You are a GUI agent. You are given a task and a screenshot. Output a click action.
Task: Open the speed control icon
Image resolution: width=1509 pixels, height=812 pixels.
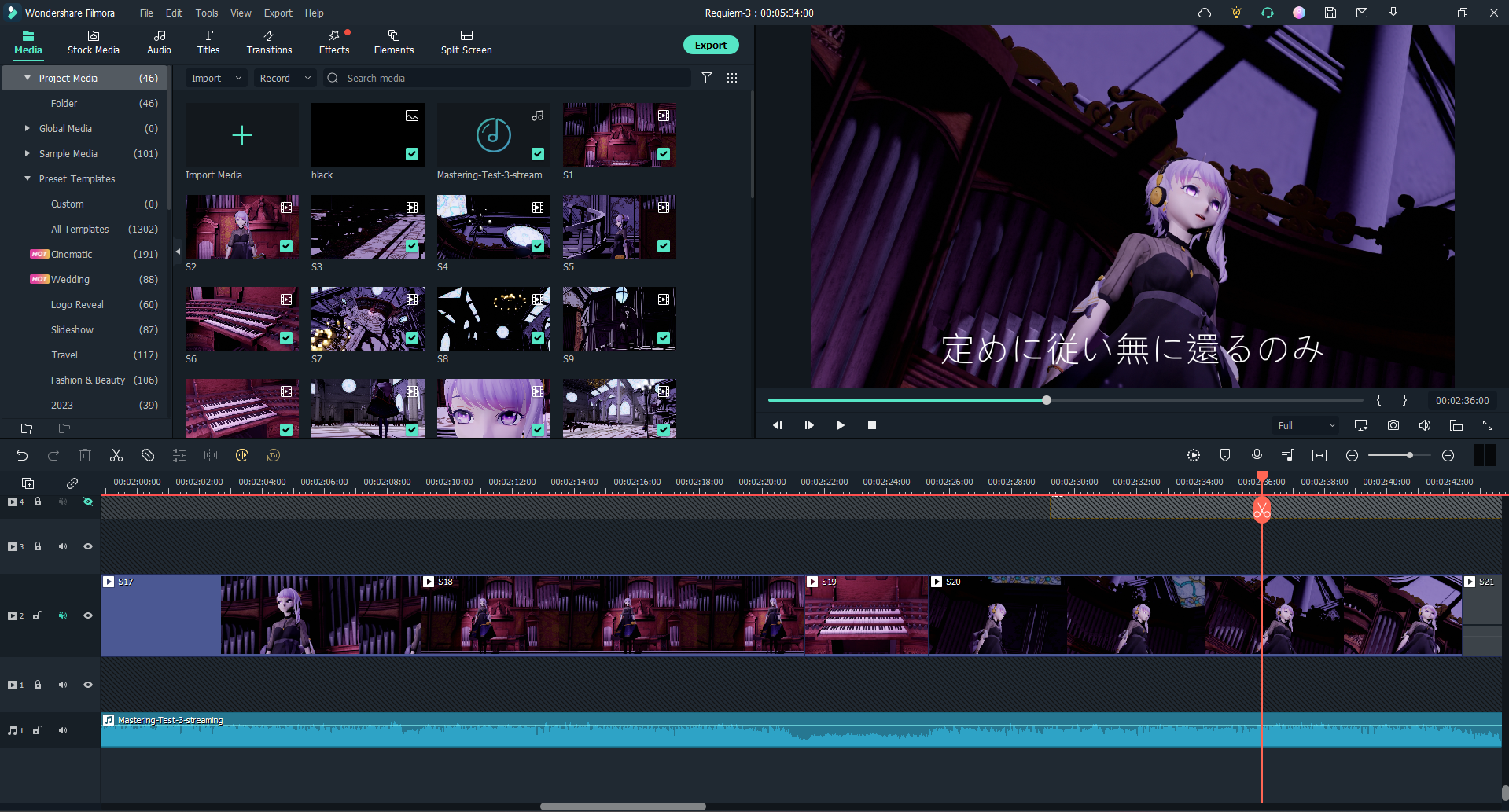(x=242, y=455)
